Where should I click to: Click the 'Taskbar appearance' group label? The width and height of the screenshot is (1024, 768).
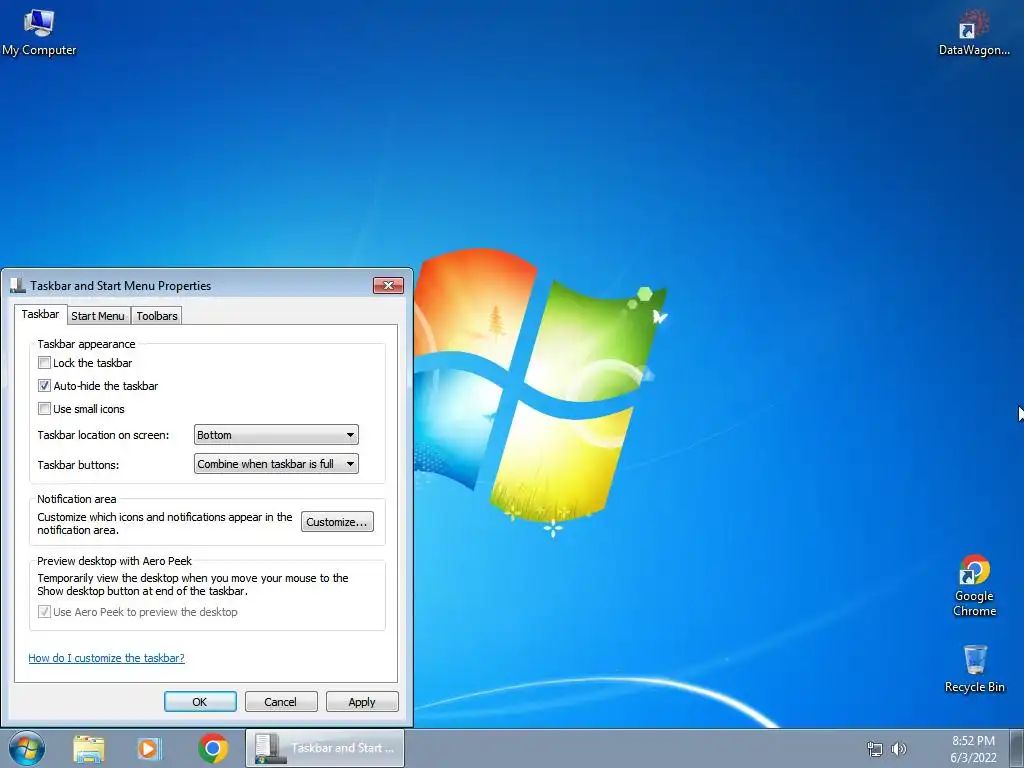[x=86, y=344]
